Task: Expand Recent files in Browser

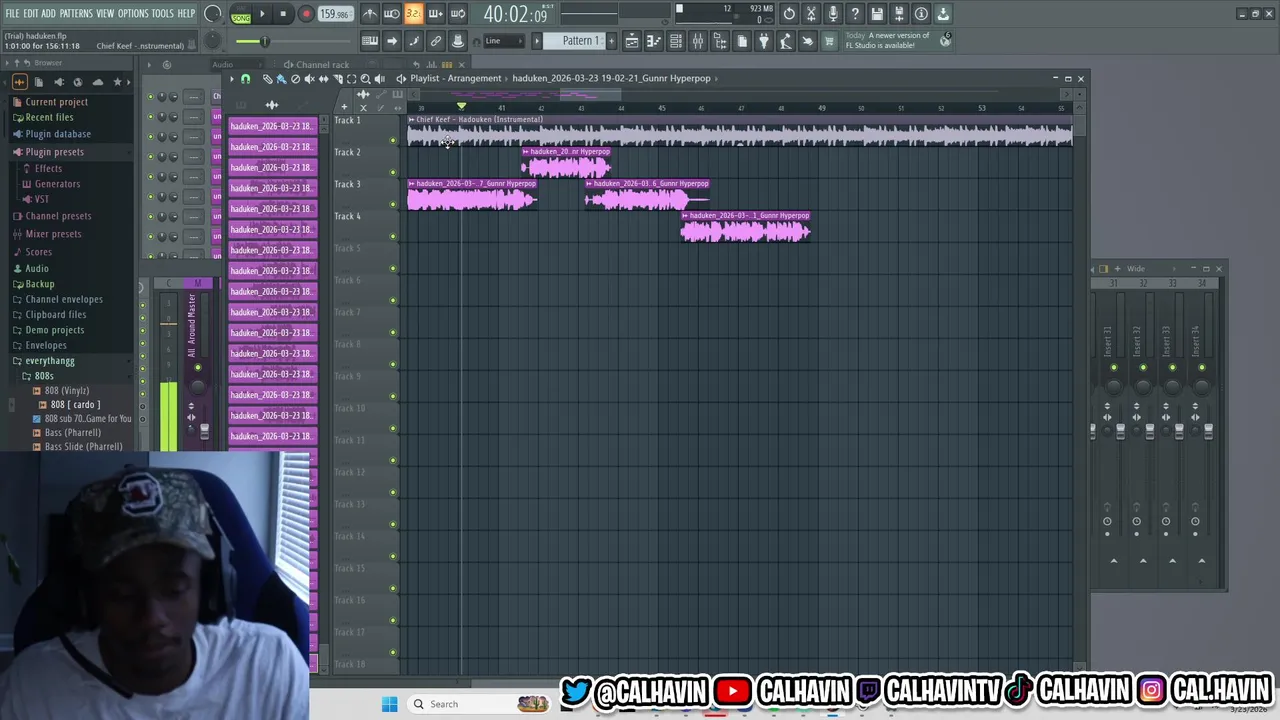Action: point(49,117)
